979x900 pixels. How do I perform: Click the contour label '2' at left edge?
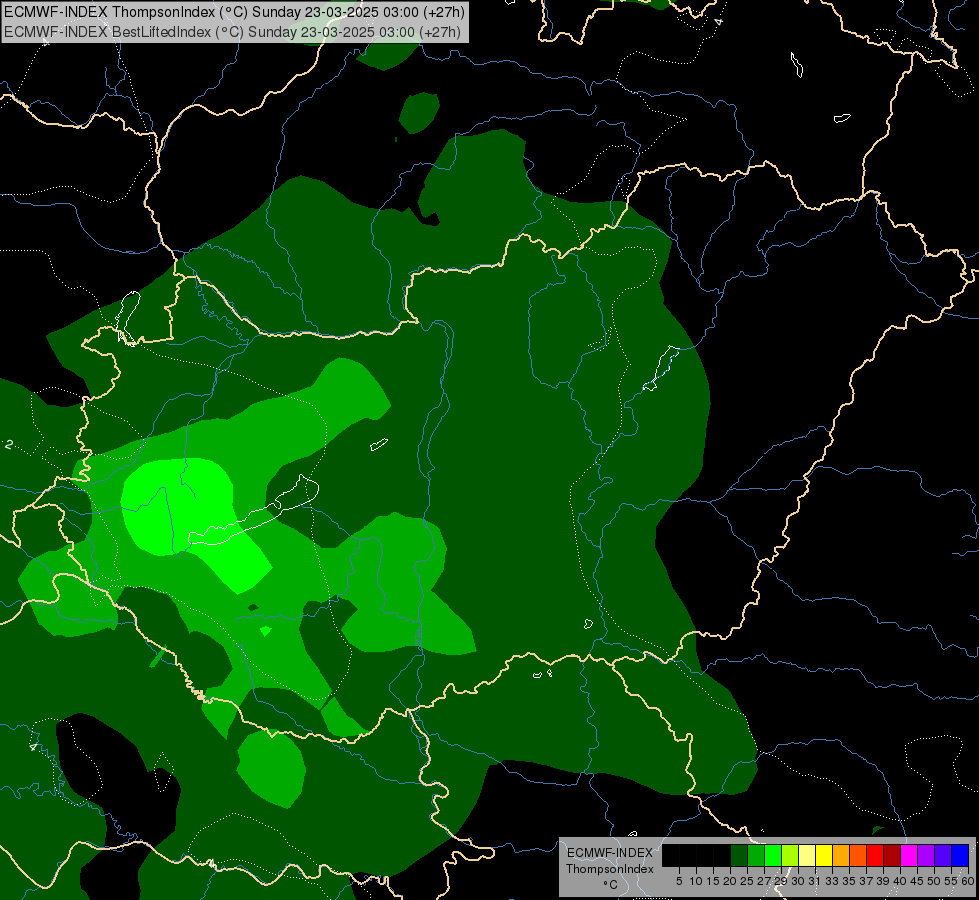[9, 445]
